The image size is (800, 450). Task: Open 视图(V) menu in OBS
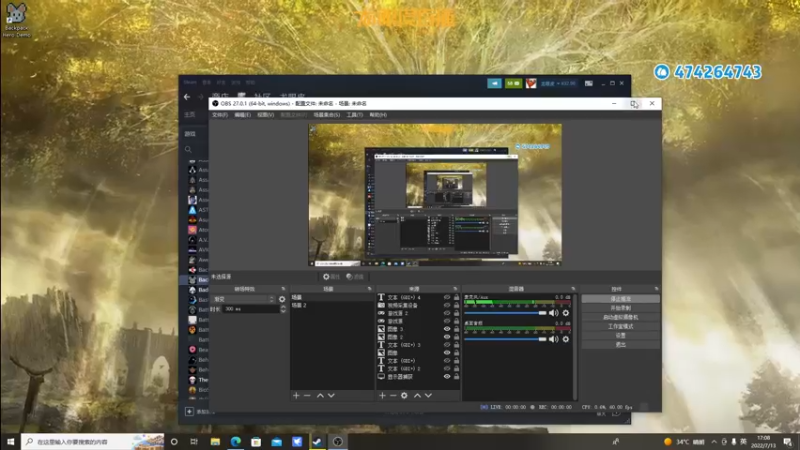click(265, 115)
